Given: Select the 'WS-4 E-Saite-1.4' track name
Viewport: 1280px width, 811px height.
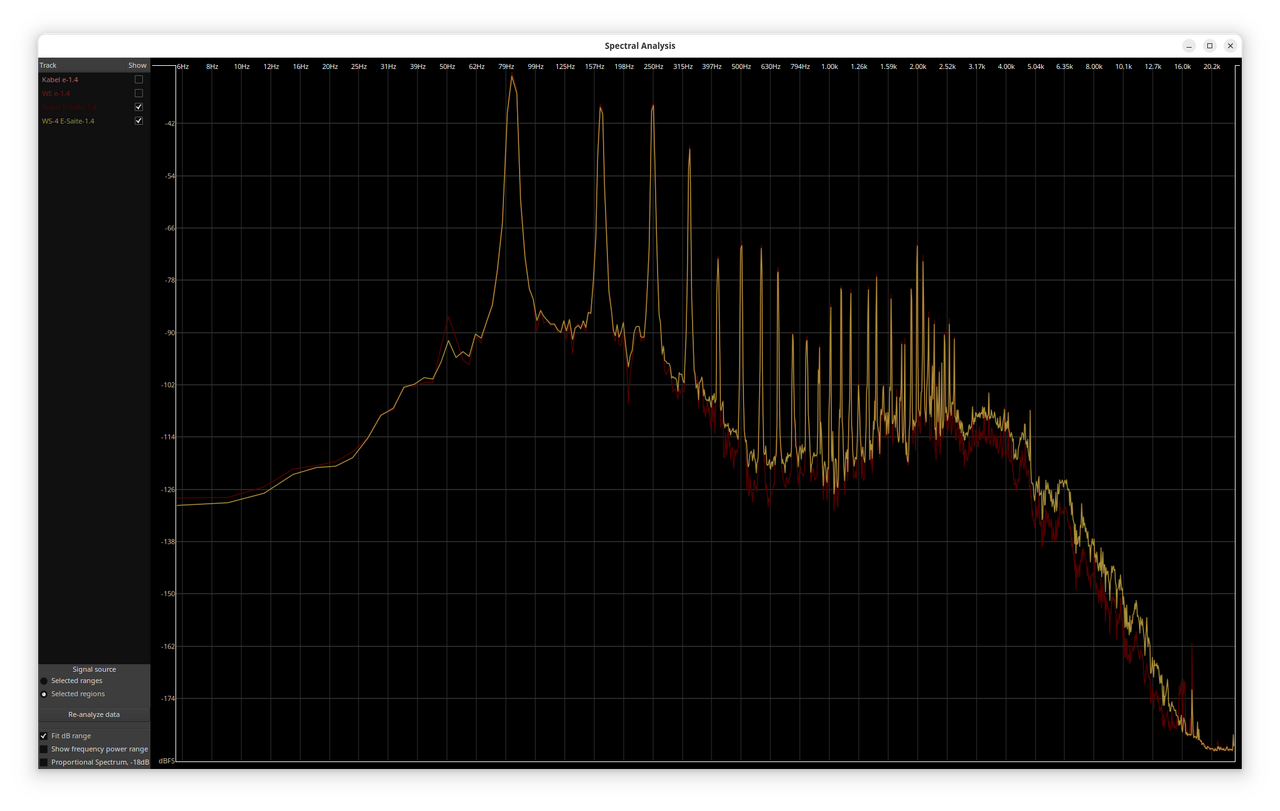Looking at the screenshot, I should (x=68, y=121).
